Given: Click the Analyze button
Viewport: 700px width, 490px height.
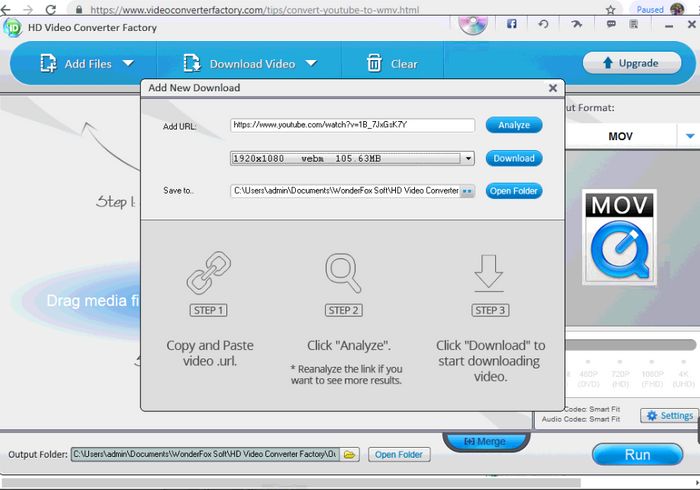Looking at the screenshot, I should point(514,125).
